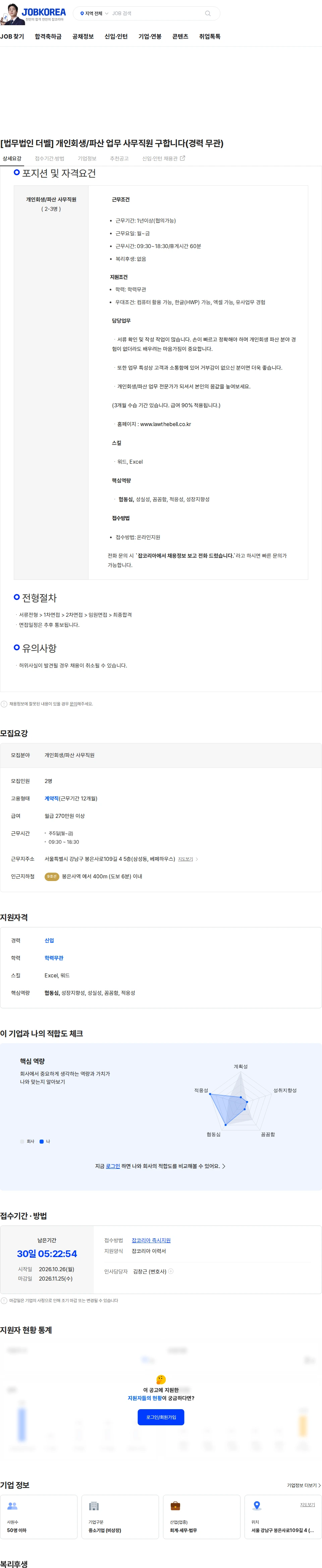Open the 지역 전체 region dropdown
Screen dimensions: 322x1568
coord(94,13)
